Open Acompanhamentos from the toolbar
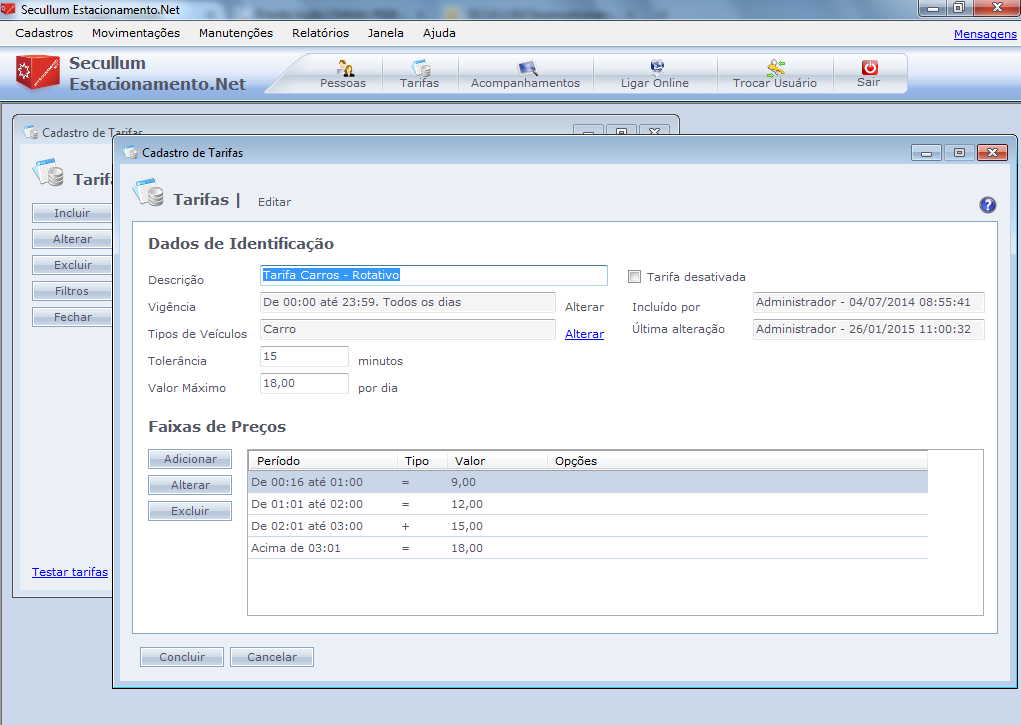Image resolution: width=1021 pixels, height=725 pixels. (x=526, y=69)
